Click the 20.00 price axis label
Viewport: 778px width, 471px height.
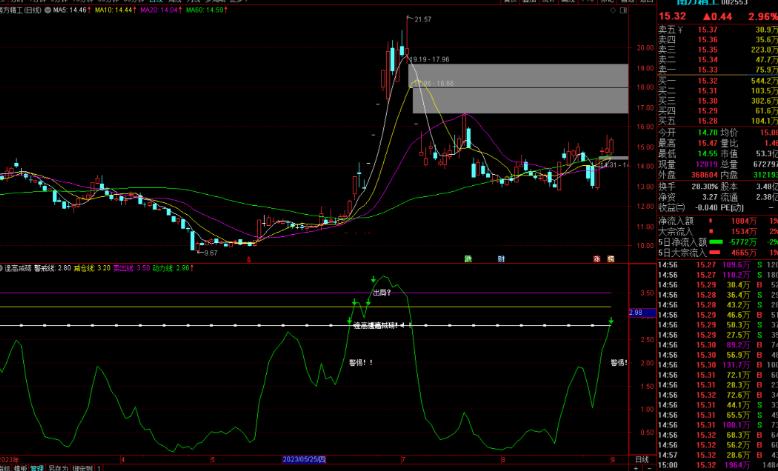click(646, 48)
